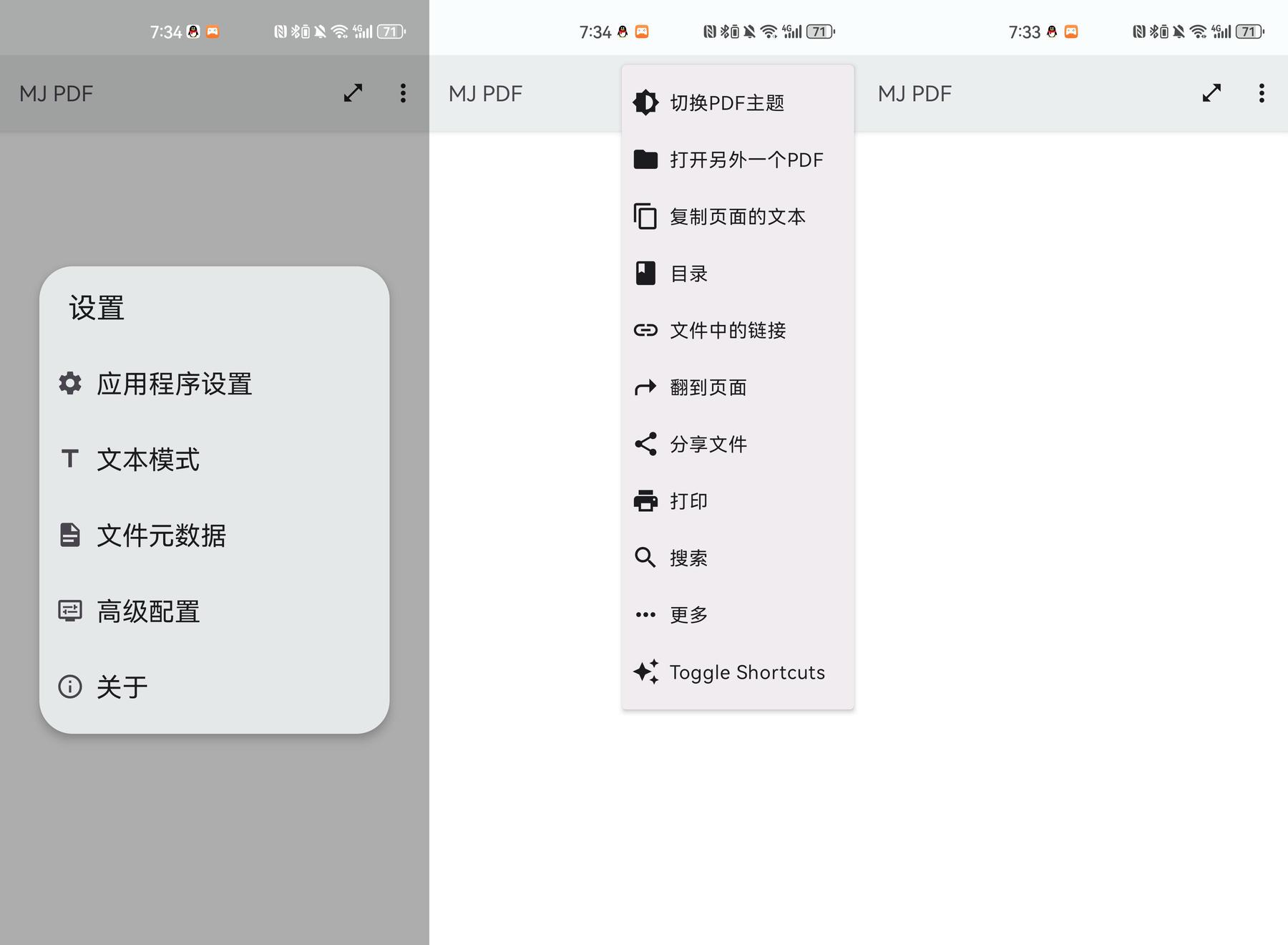The height and width of the screenshot is (945, 1288).
Task: Click the document icon beside 文件元数据
Action: (69, 535)
